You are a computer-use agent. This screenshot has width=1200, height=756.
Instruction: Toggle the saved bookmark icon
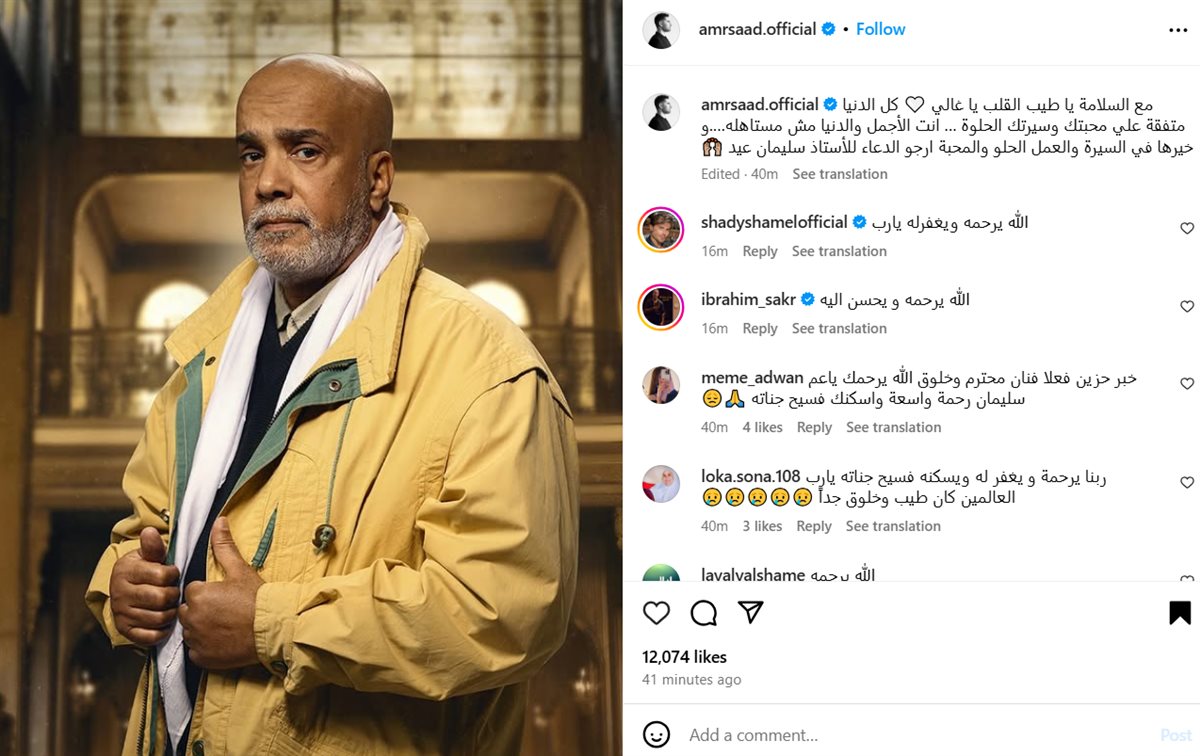coord(1180,613)
